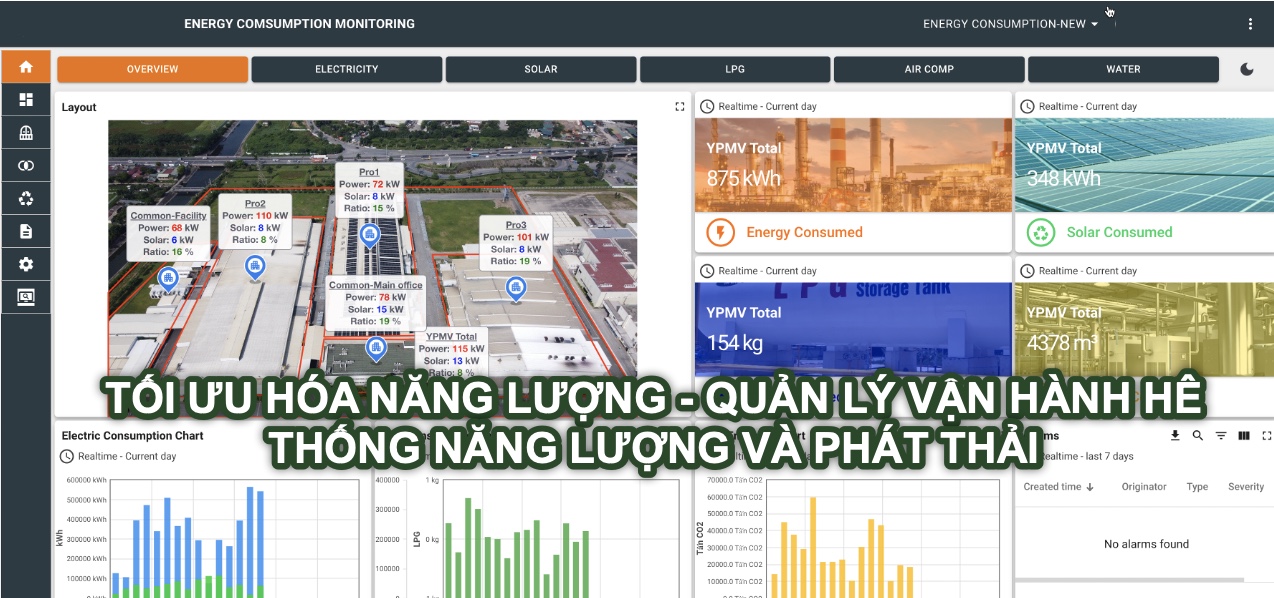Sort alarms by Created time column
This screenshot has width=1274, height=598.
(1058, 487)
